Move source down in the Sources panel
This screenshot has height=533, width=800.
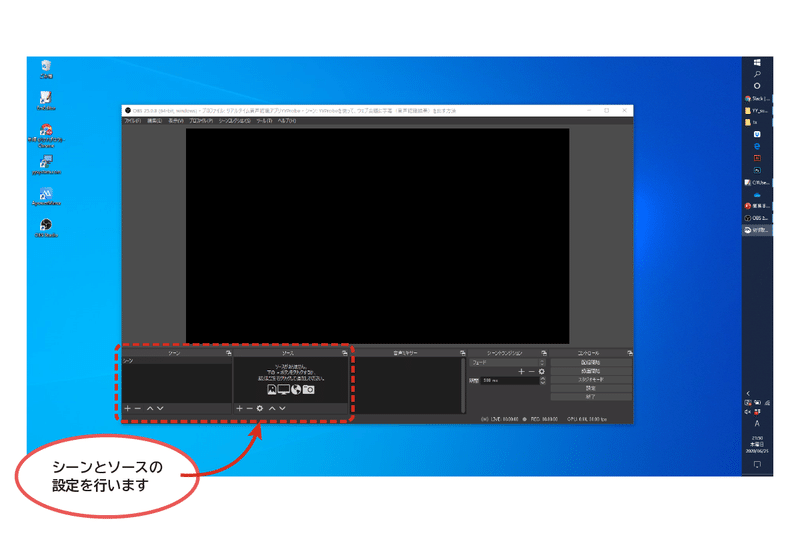pos(282,409)
